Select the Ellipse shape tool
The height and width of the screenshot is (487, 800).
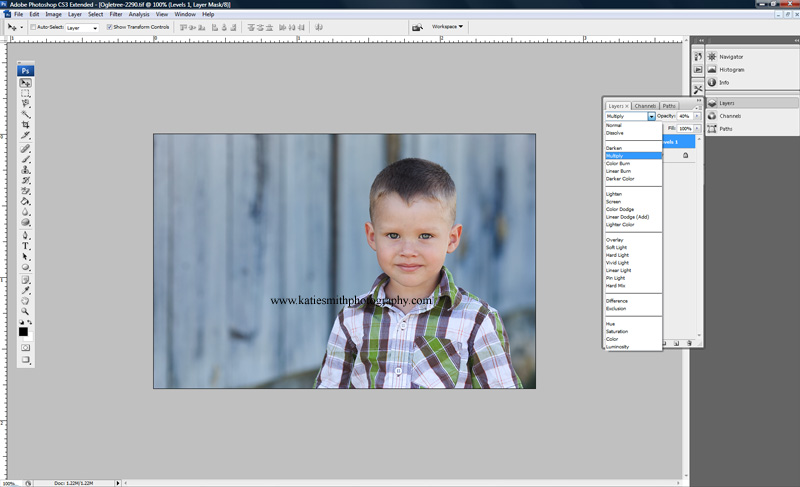(x=25, y=267)
